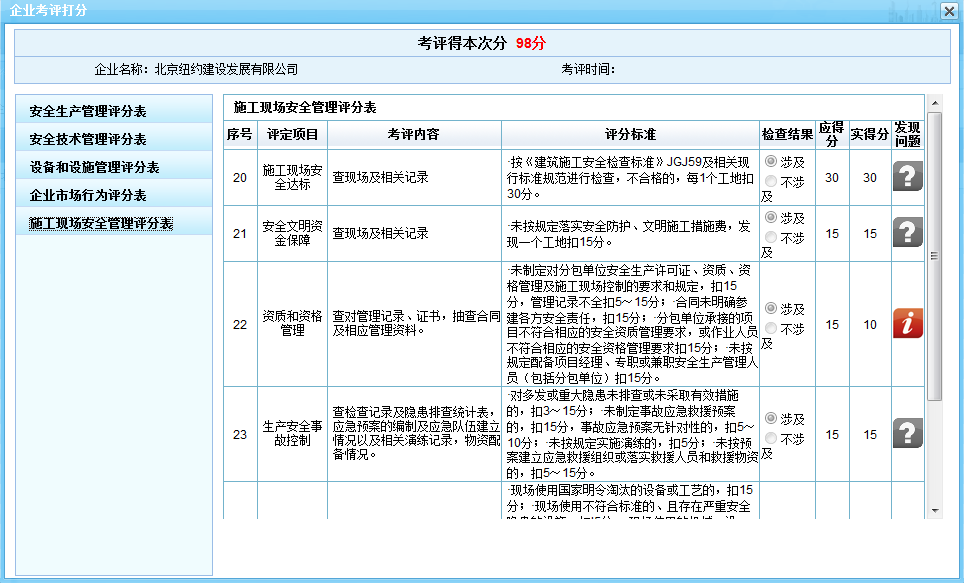This screenshot has width=964, height=583.
Task: Click the scrollbar up arrow
Action: [934, 103]
